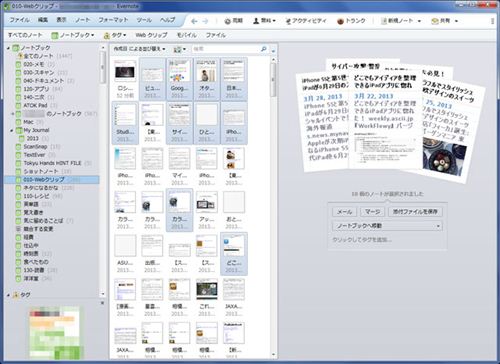Click the notebook icon beside 110-レシピ
The width and height of the screenshot is (500, 364).
click(19, 196)
